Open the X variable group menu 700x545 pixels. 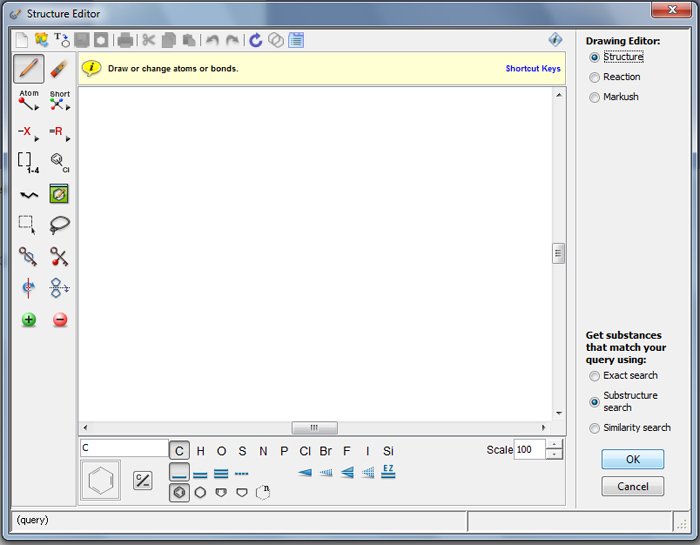coord(29,133)
